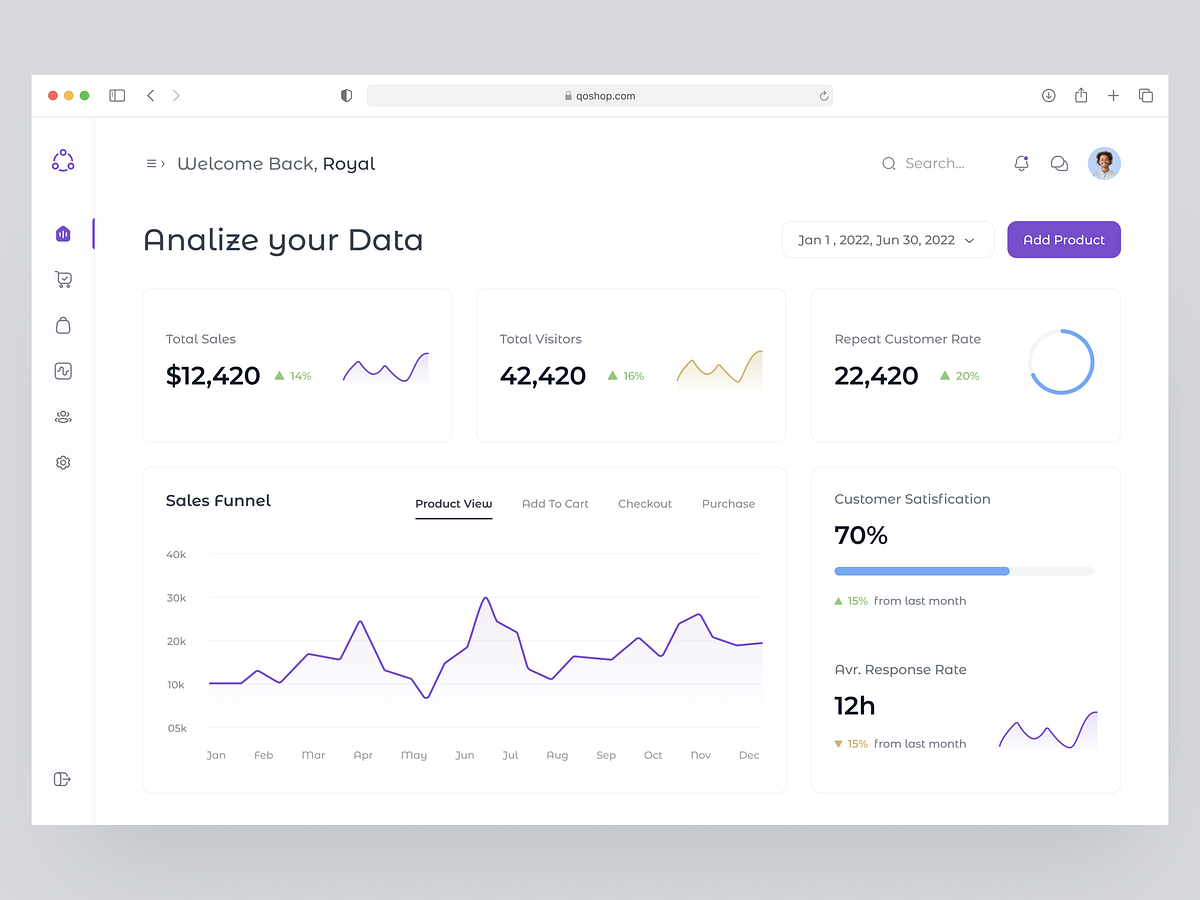
Task: Expand the Jan 1 - Jun 30 date range
Action: pyautogui.click(x=887, y=240)
